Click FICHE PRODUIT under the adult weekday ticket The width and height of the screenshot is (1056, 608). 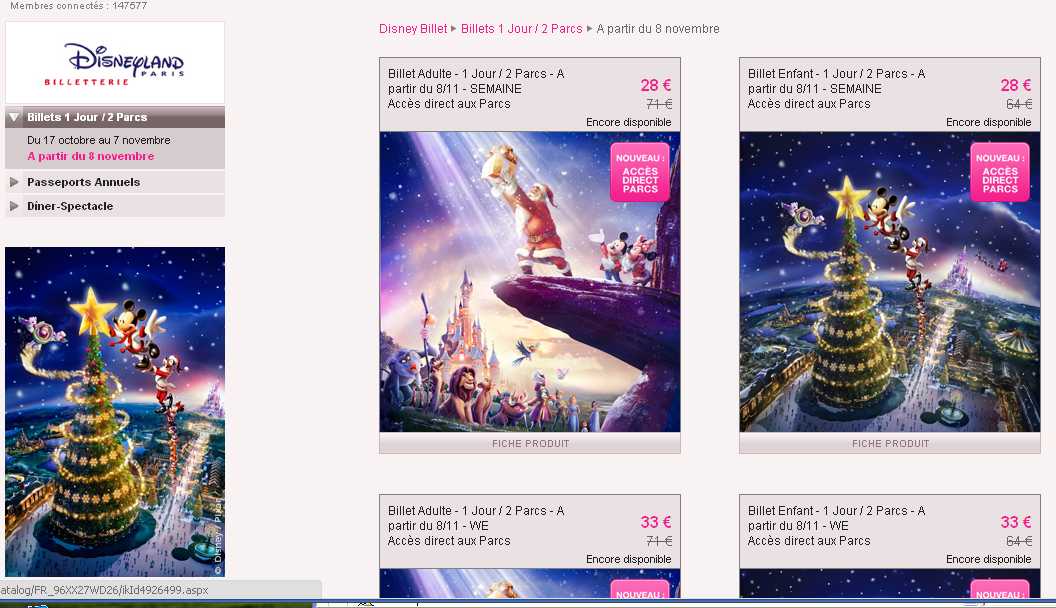[530, 443]
